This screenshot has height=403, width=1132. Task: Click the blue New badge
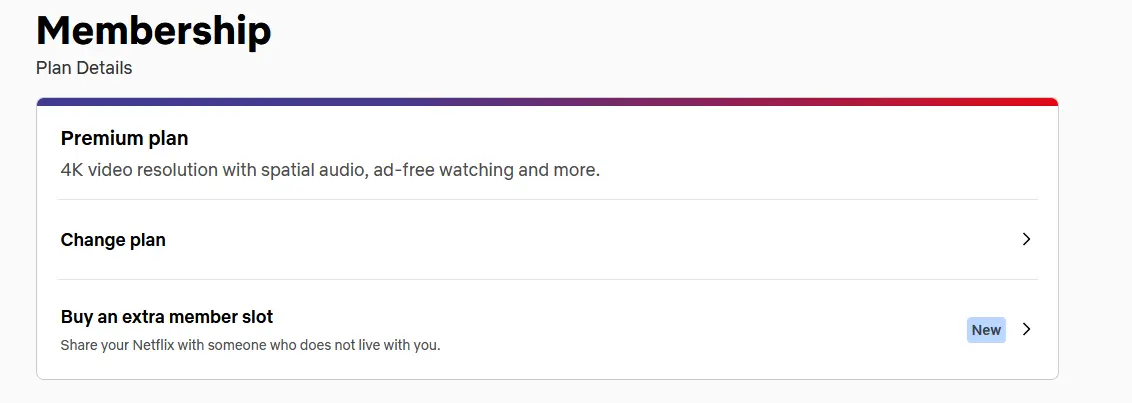pos(985,329)
